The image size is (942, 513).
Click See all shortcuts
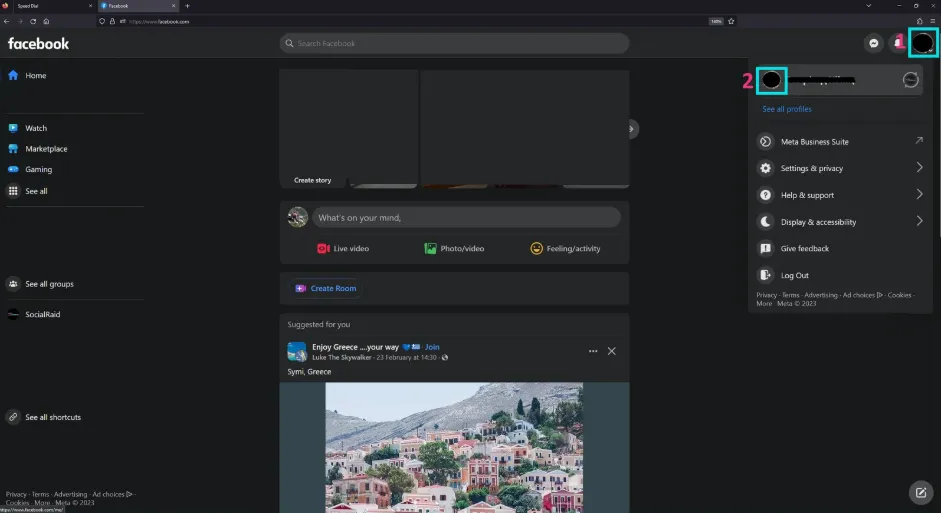[53, 417]
